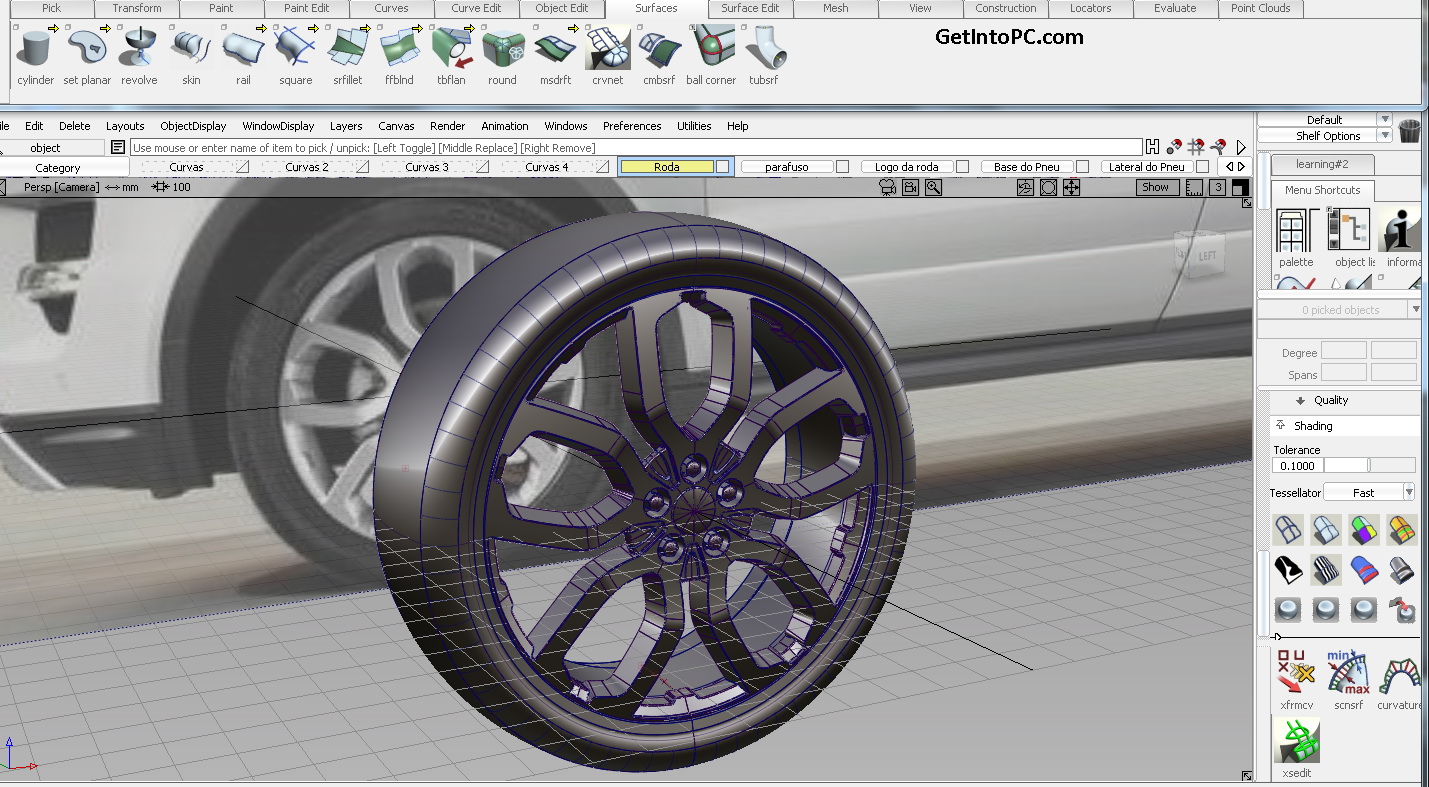Toggle the Logo da roda layer checkbox
This screenshot has width=1429, height=787.
coord(962,167)
